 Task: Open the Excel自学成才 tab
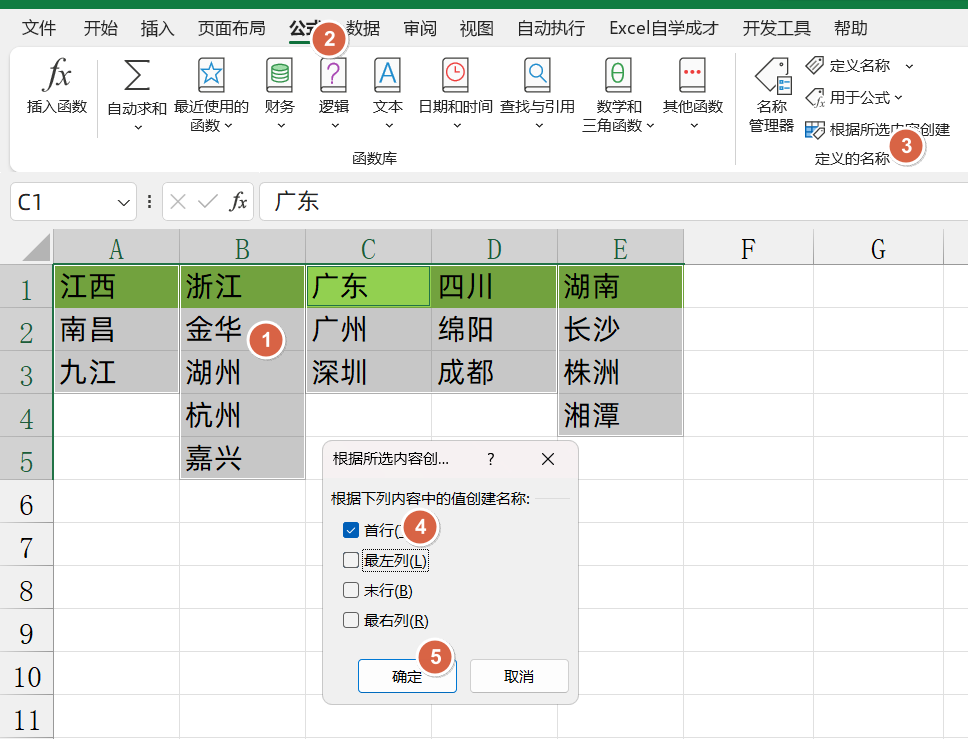pos(664,28)
